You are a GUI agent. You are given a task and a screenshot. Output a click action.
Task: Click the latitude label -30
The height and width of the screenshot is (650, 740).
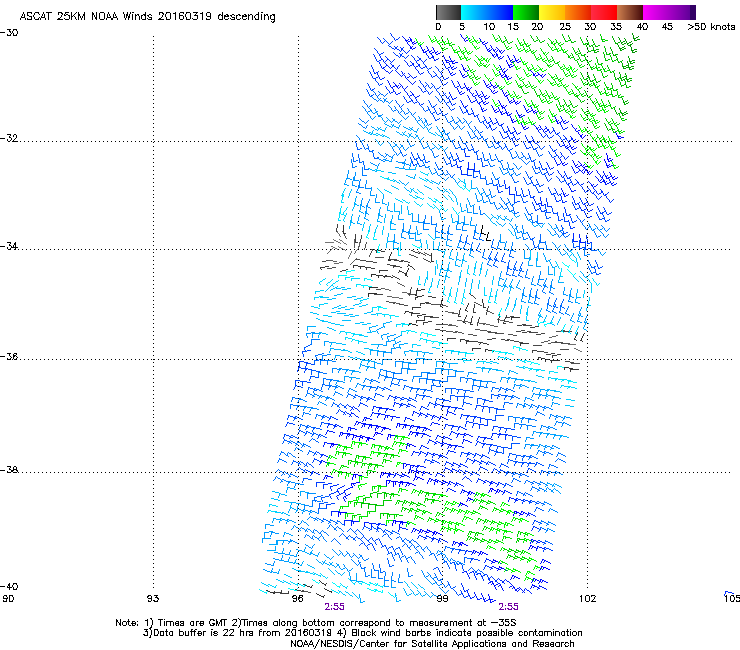[x=9, y=33]
